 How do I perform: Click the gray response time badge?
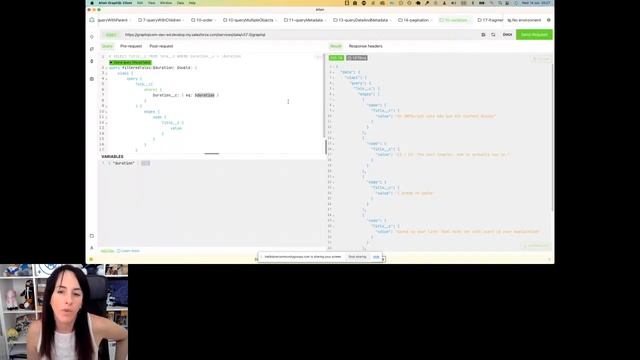pos(357,58)
